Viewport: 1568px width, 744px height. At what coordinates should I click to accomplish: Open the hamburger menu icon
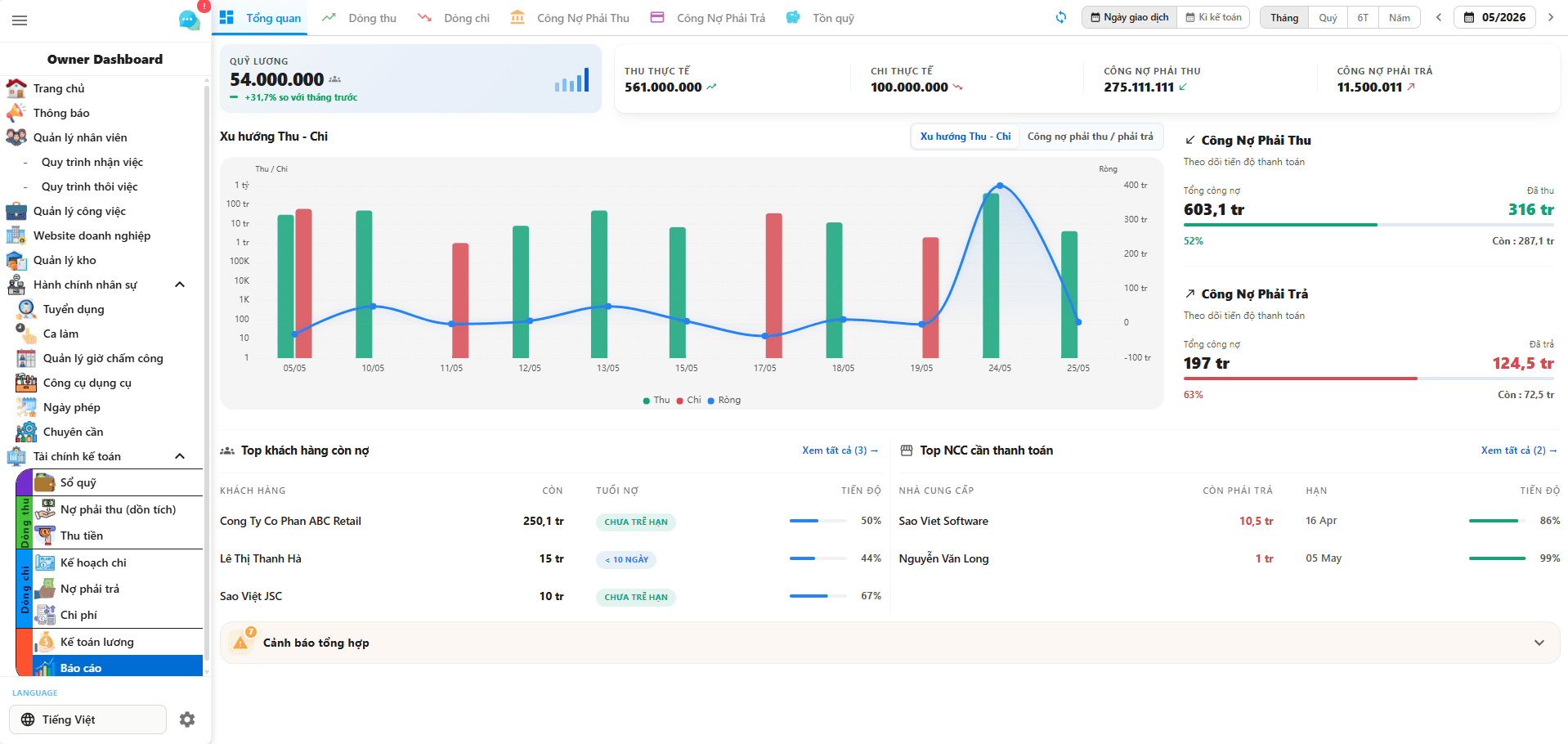pos(20,20)
